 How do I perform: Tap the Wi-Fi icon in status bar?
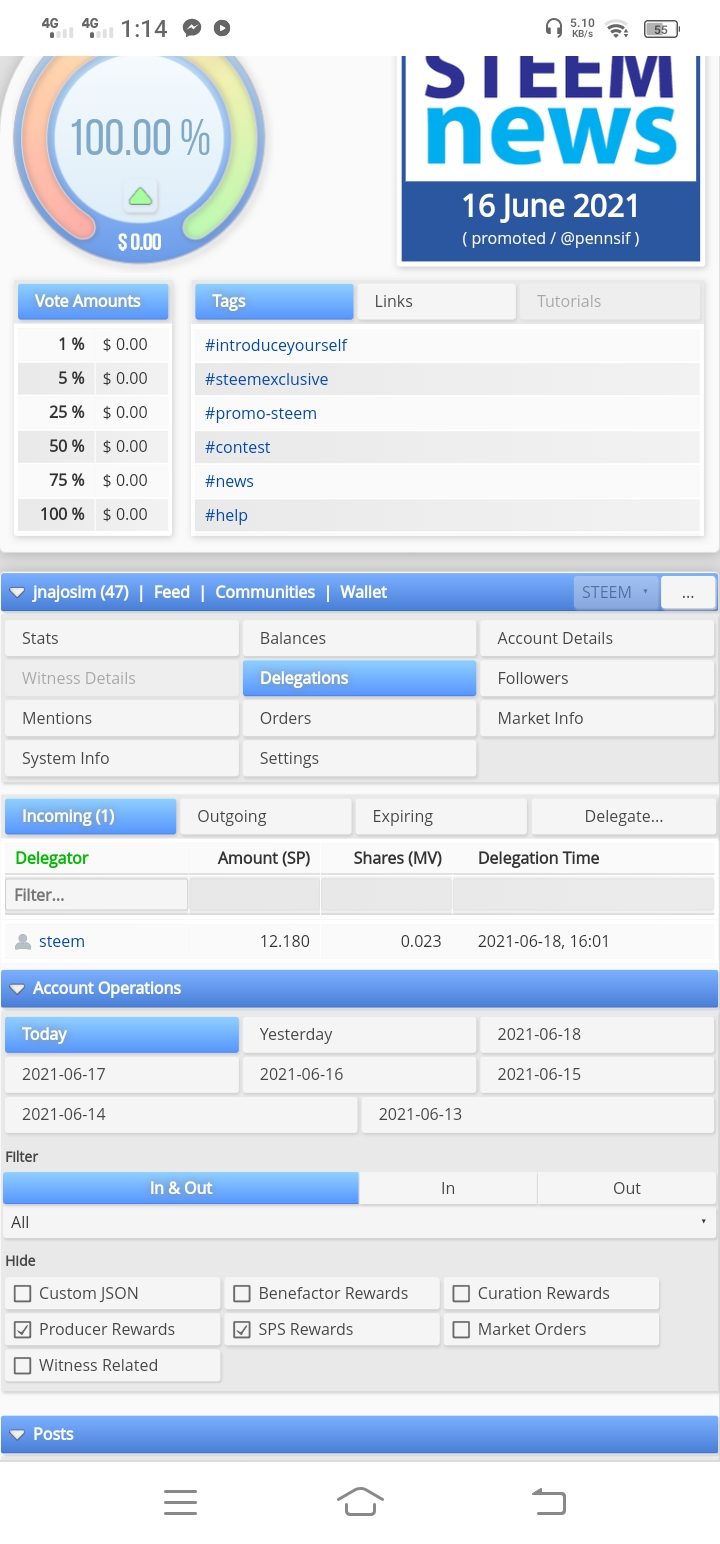617,28
